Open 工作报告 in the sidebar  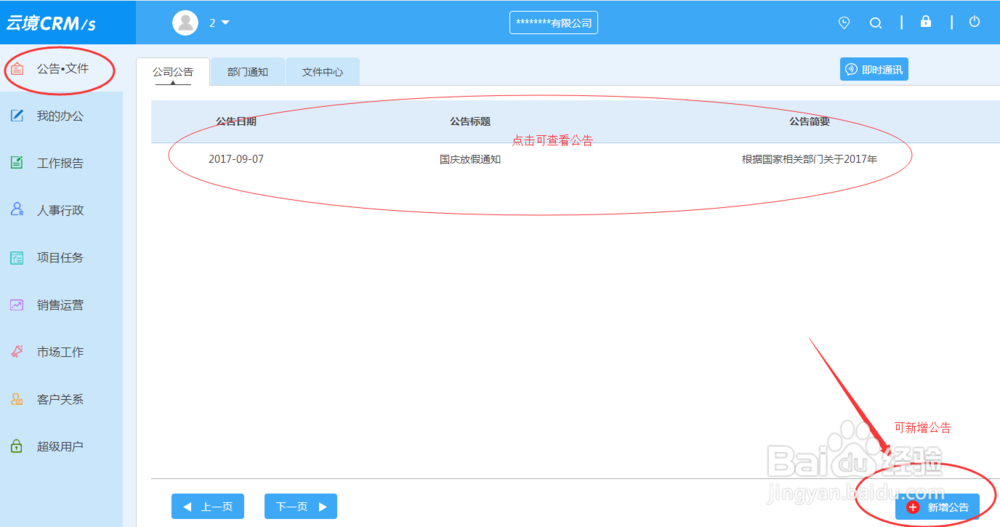61,163
